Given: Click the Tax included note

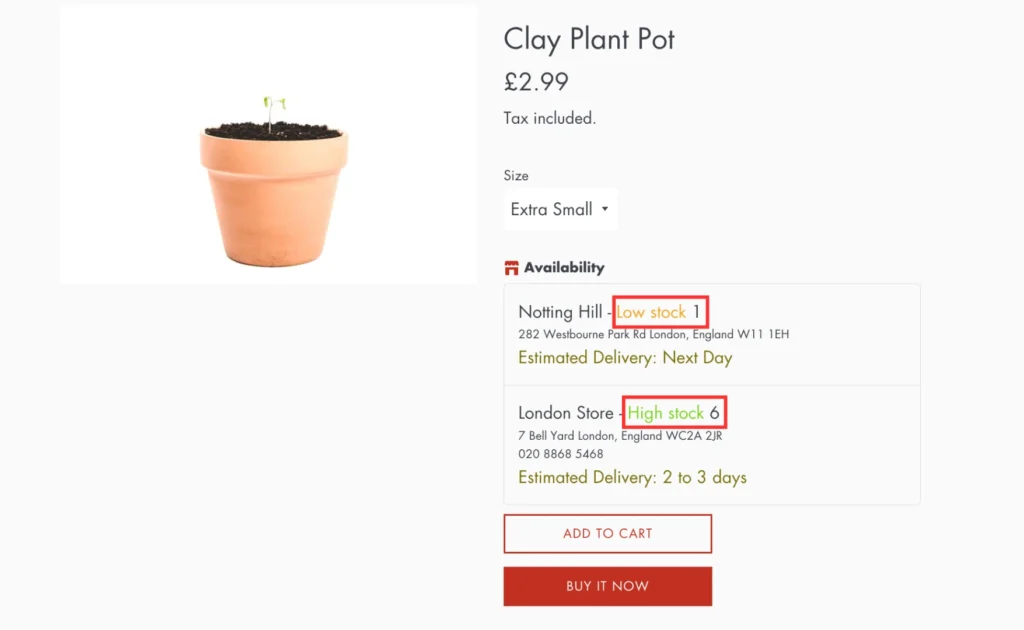Looking at the screenshot, I should [x=549, y=118].
